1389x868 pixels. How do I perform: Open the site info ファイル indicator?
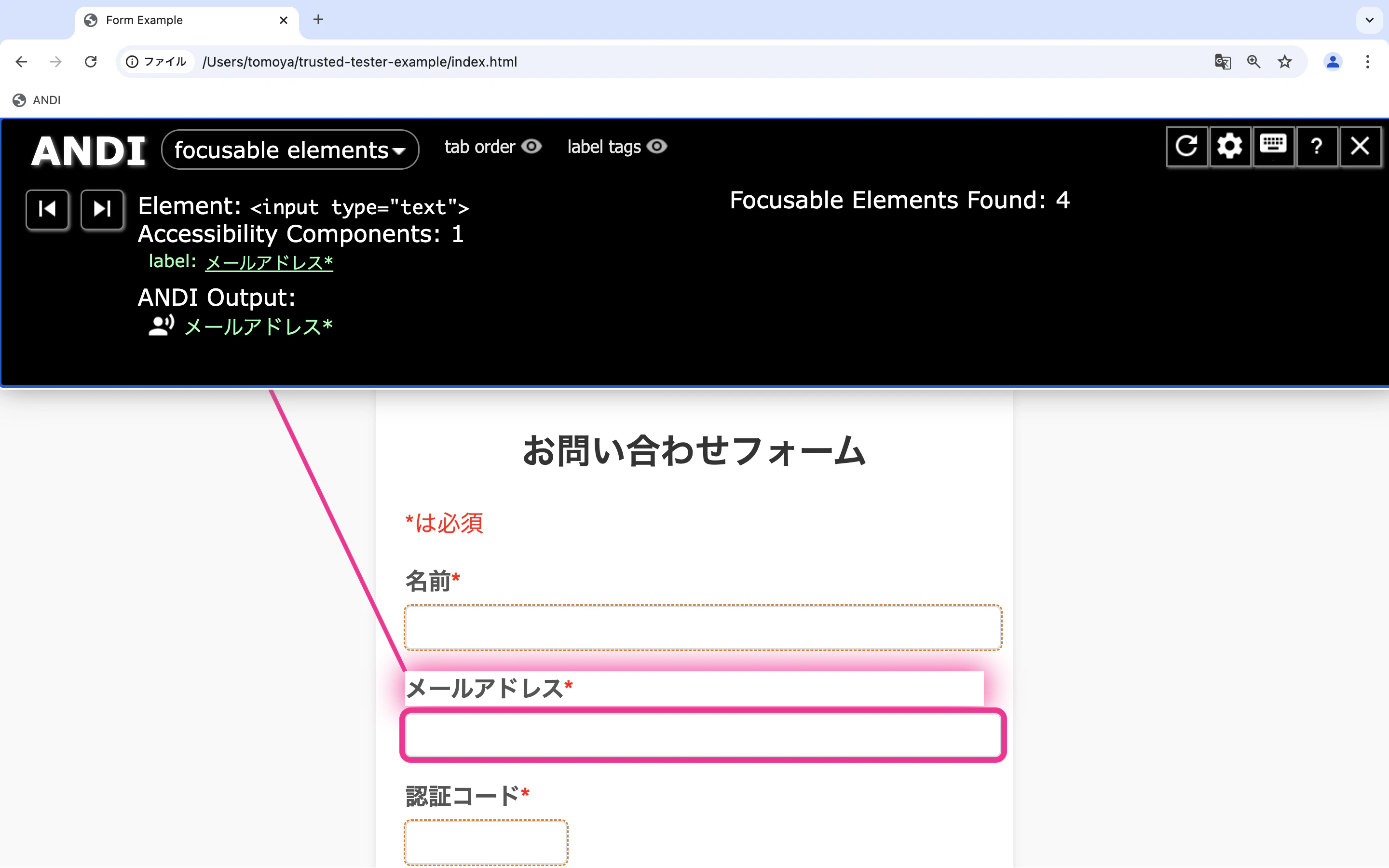(156, 61)
